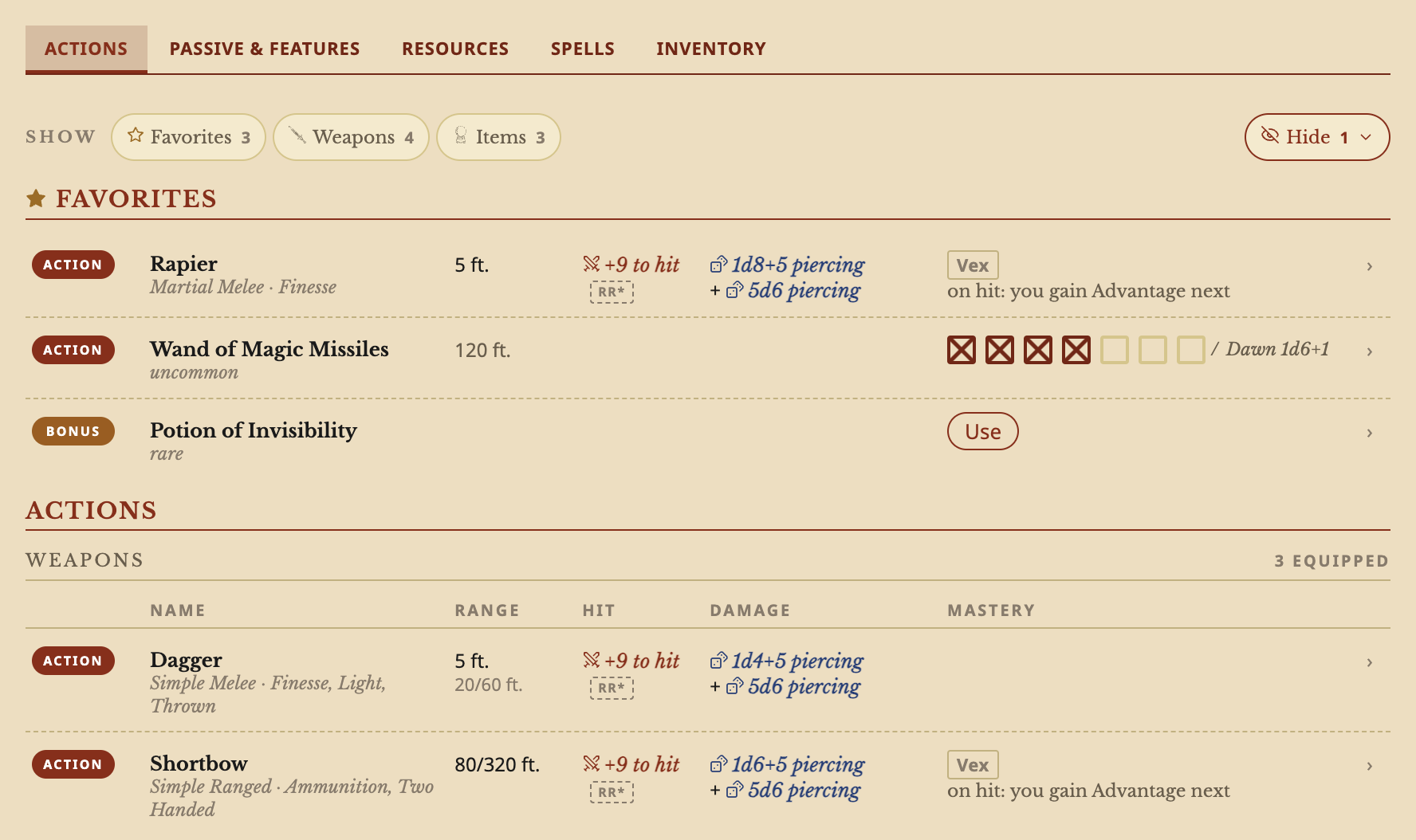Screen dimensions: 1416x840
Task: Click the BONUS badge on Potion of Invisibility
Action: 73,431
